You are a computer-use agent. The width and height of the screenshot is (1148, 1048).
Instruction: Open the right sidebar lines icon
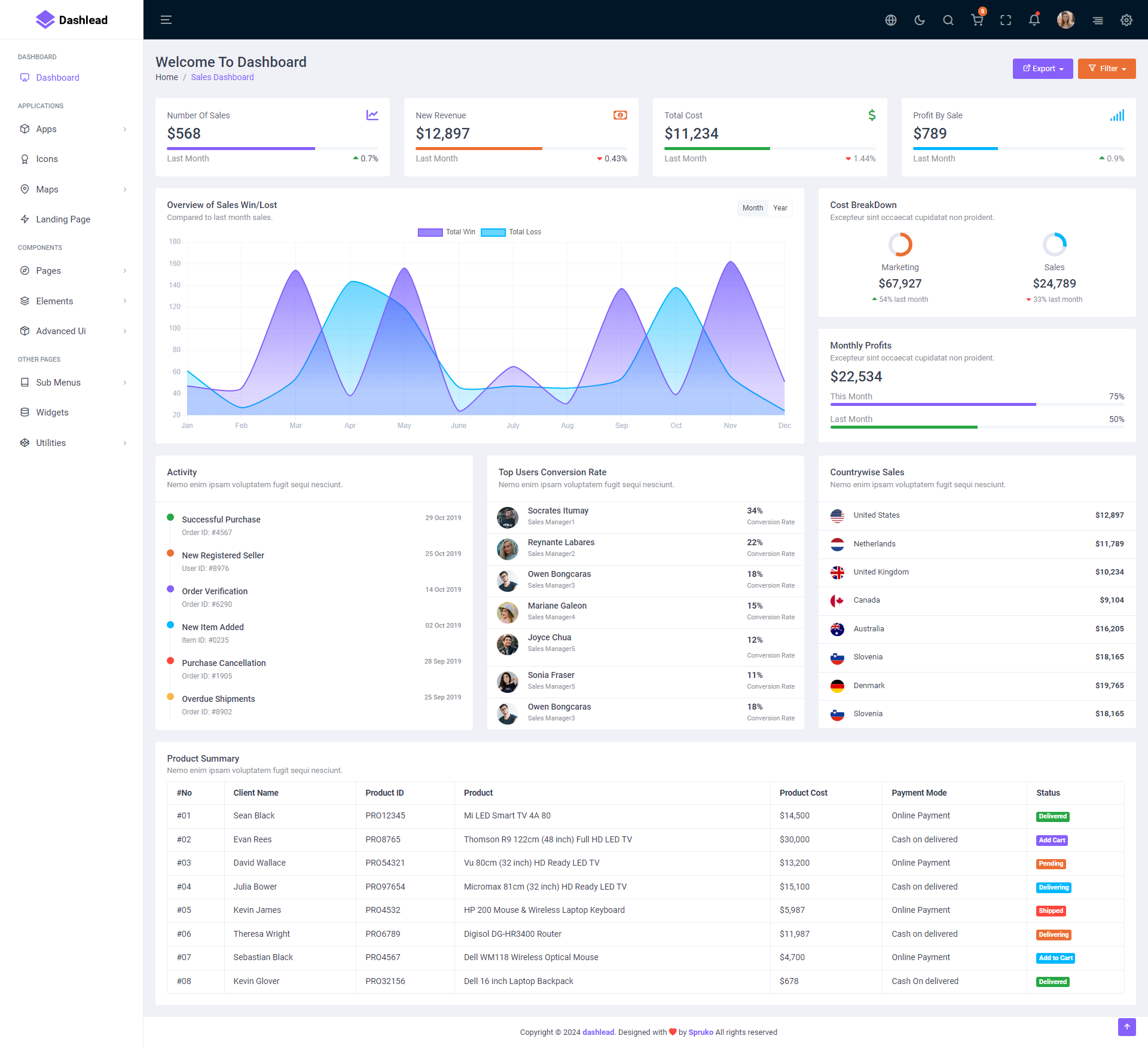pos(1098,20)
